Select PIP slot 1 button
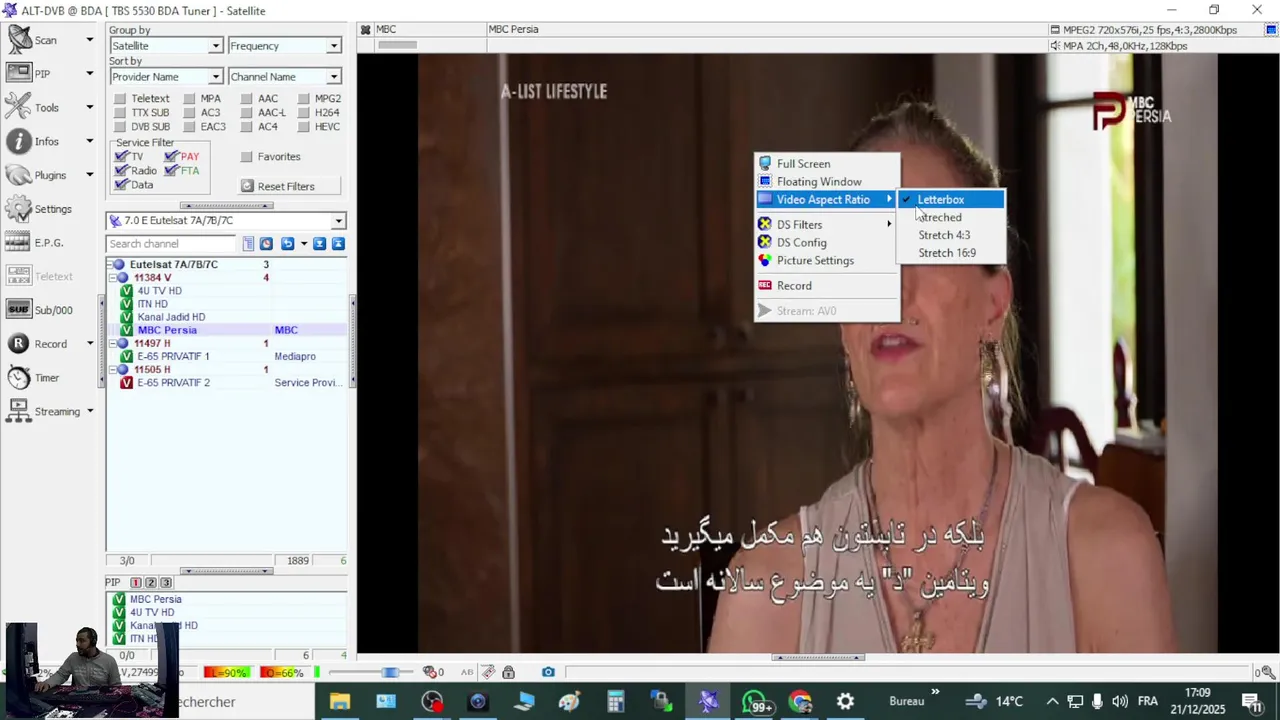 coord(136,583)
